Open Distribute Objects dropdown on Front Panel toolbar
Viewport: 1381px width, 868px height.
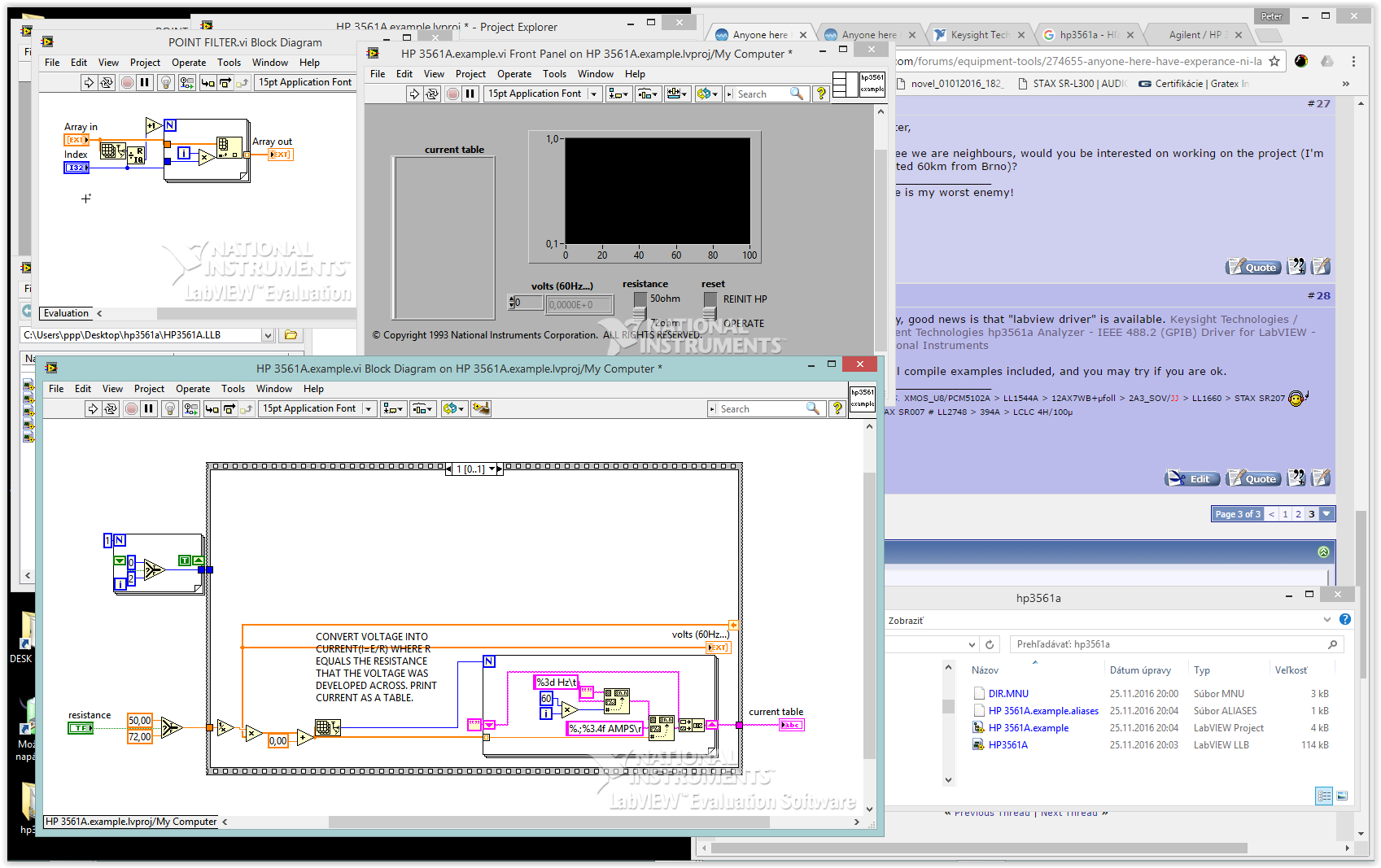point(648,94)
